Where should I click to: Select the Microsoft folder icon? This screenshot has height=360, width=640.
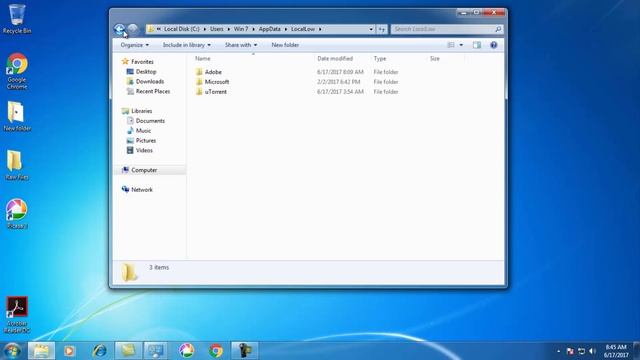[199, 82]
